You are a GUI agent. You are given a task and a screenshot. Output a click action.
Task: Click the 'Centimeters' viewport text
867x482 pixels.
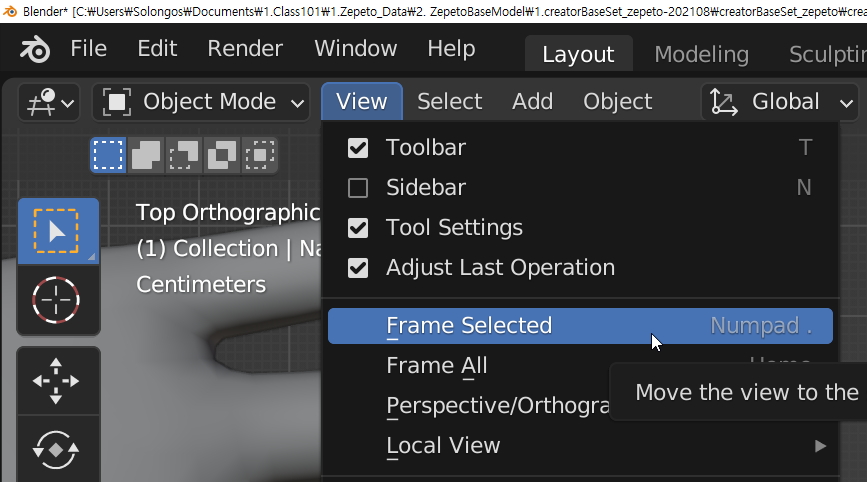pyautogui.click(x=201, y=285)
